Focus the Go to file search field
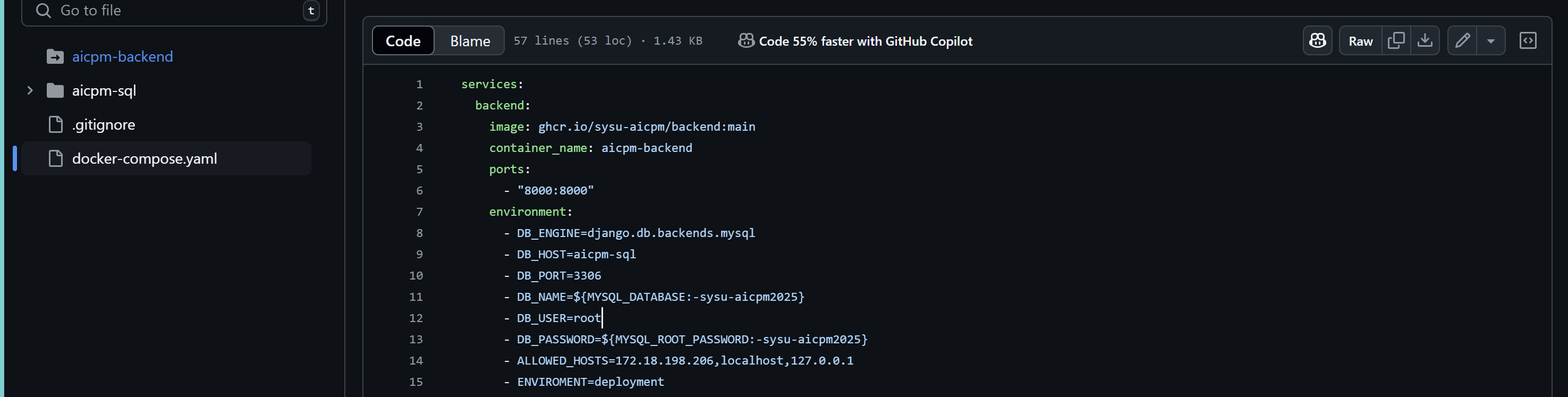Screen dimensions: 1568x397 (174, 11)
